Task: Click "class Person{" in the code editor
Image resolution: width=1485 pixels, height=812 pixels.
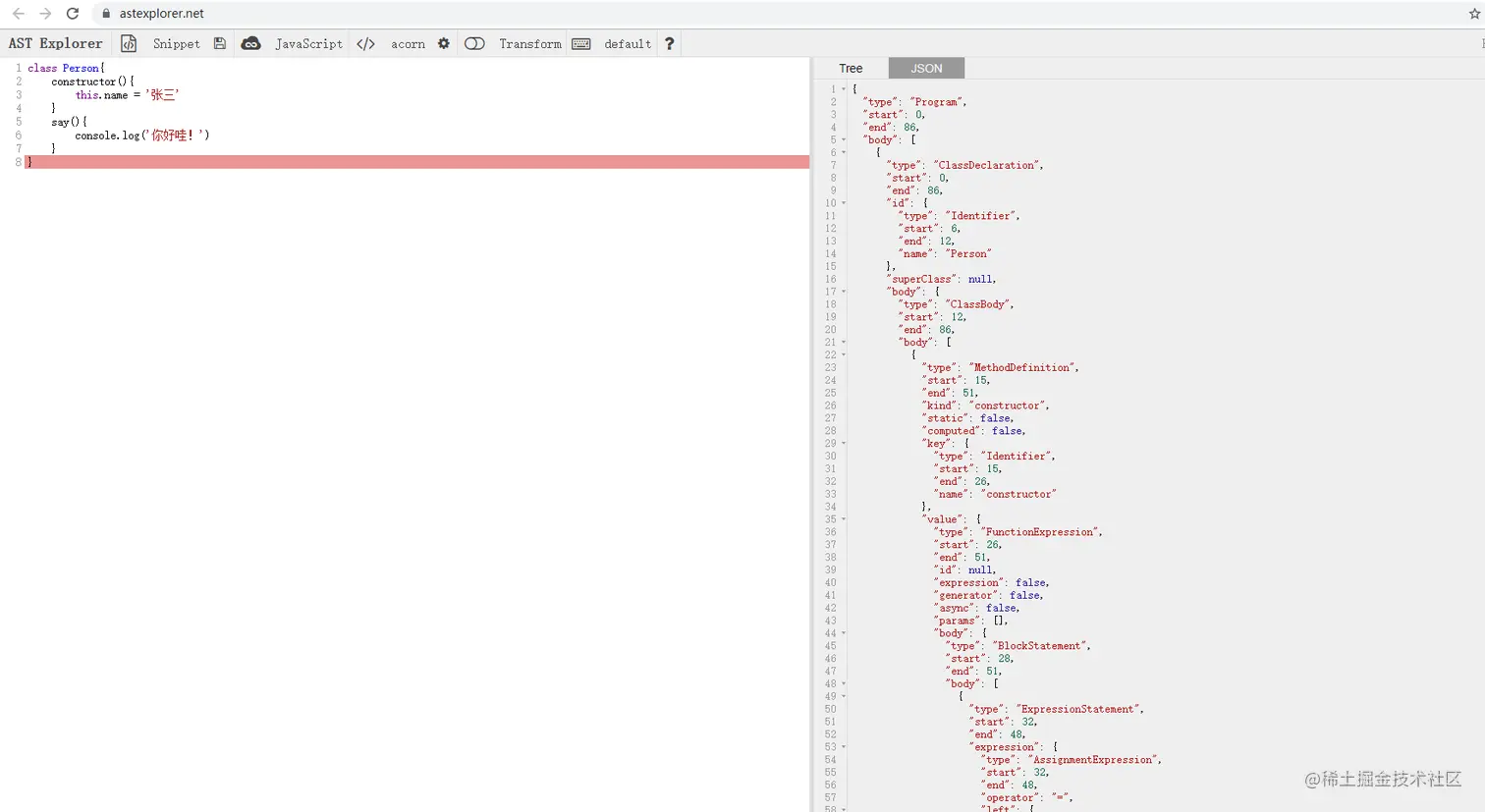Action: point(66,69)
